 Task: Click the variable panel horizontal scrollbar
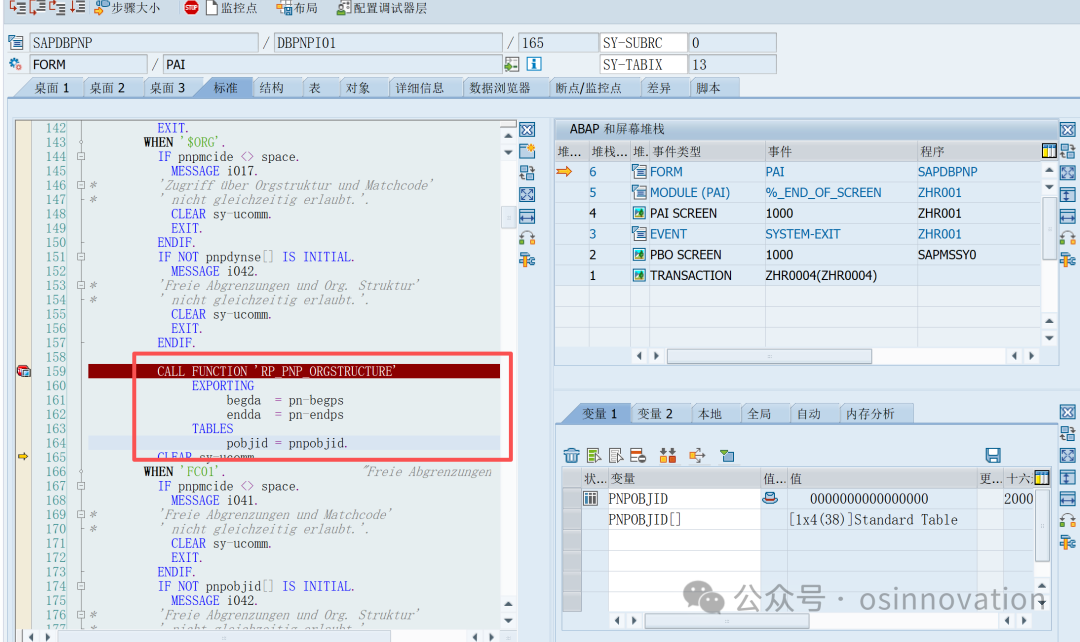pyautogui.click(x=727, y=621)
